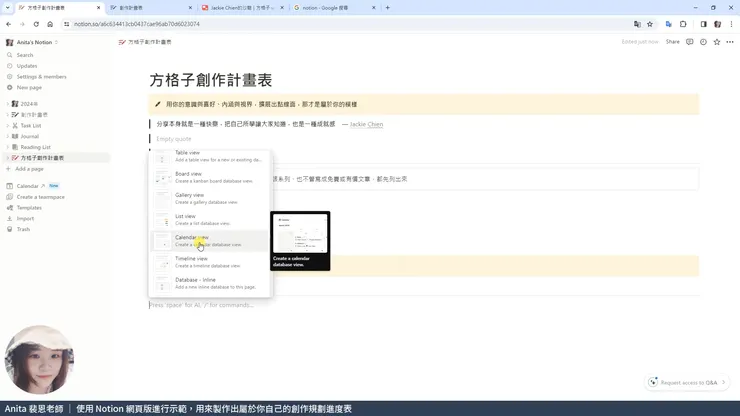Go forward in the browser
Image resolution: width=740 pixels, height=416 pixels.
(22, 24)
